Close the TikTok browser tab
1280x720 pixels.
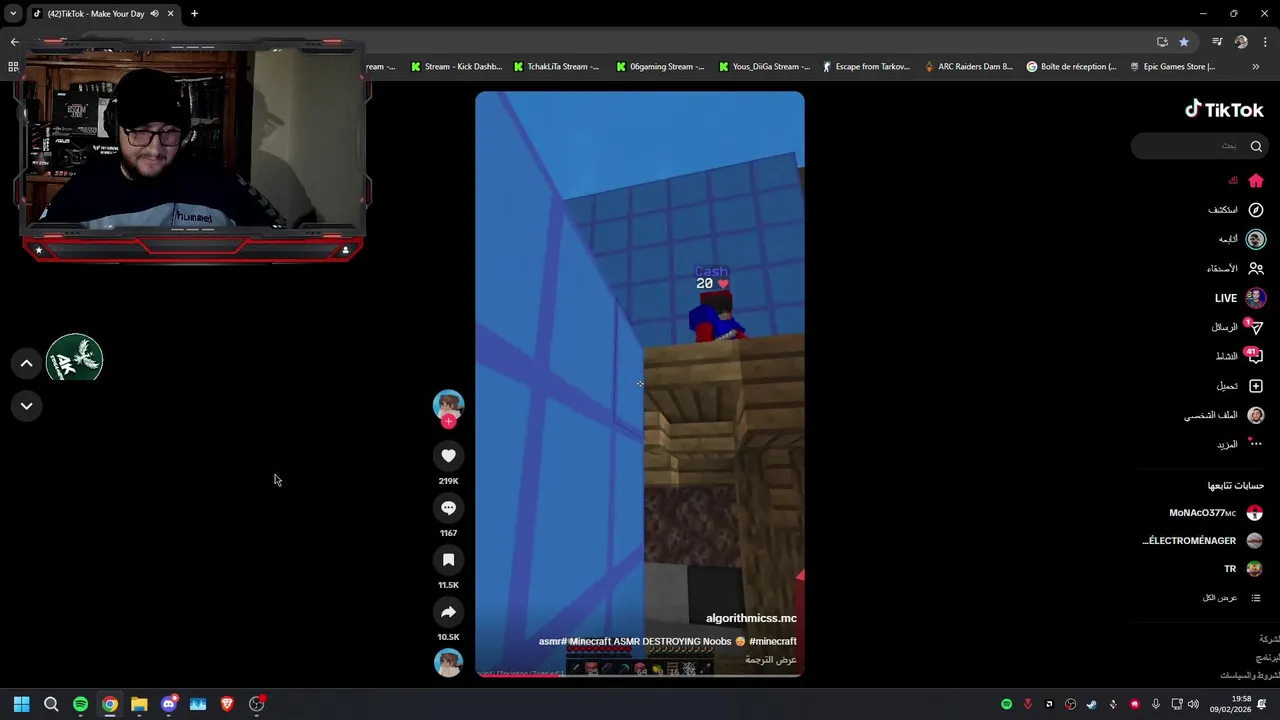point(170,14)
